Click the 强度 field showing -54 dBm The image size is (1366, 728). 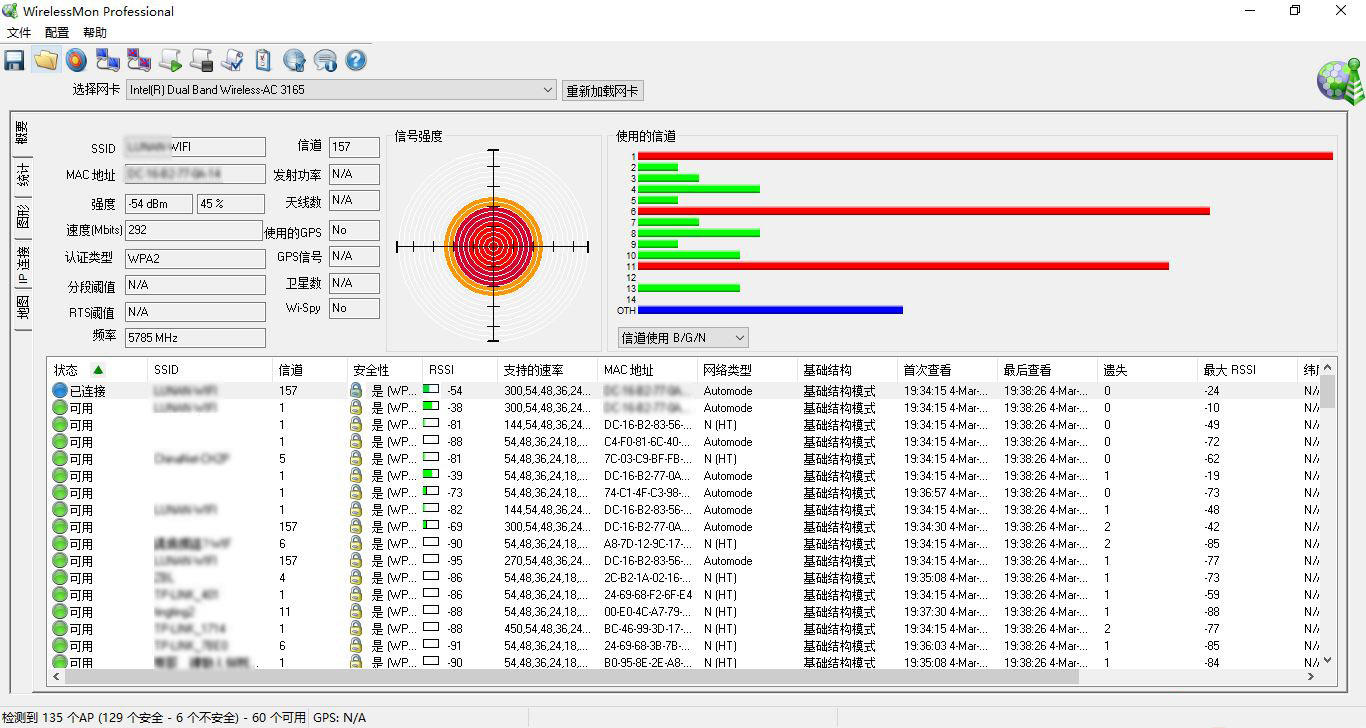[159, 204]
